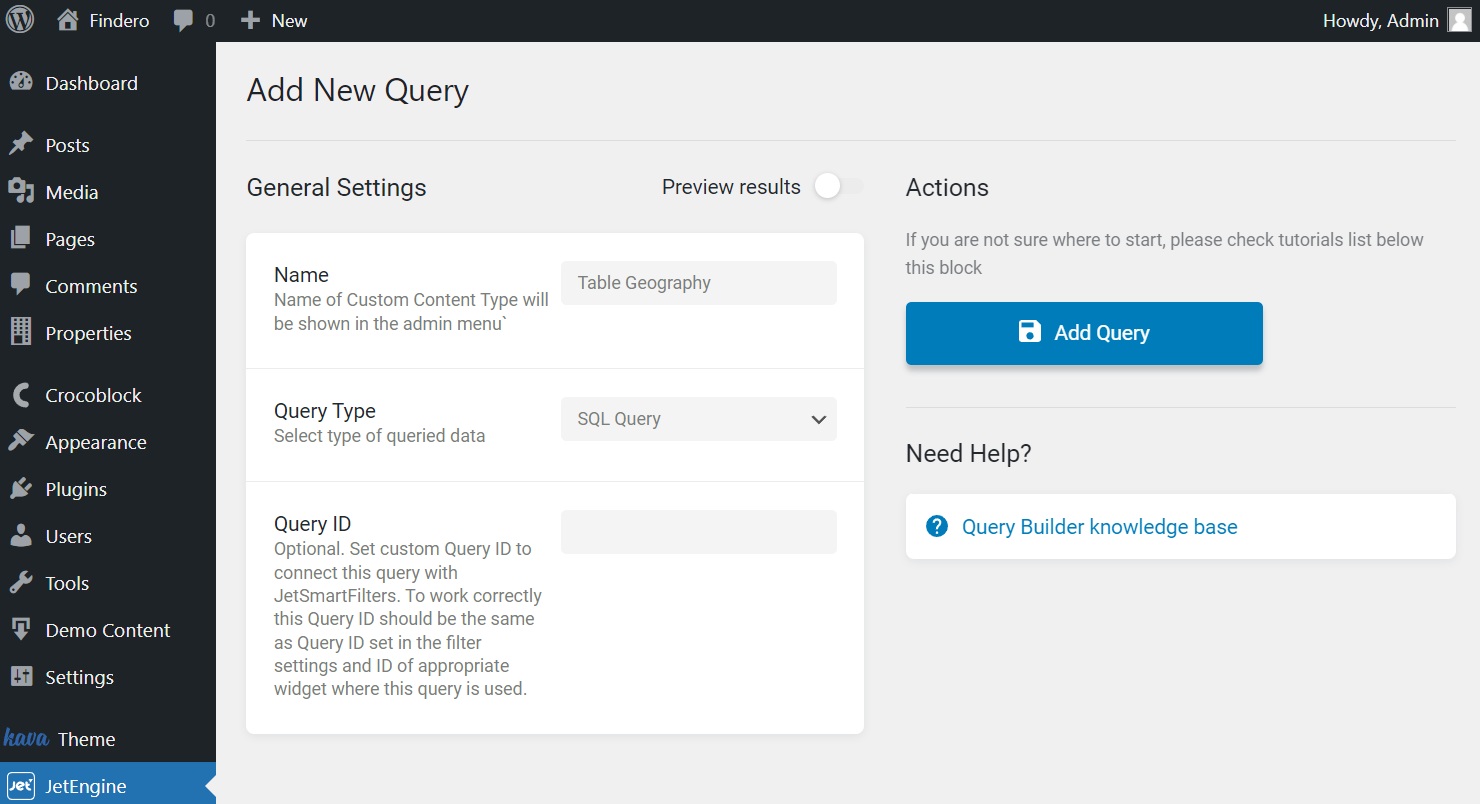Image resolution: width=1480 pixels, height=804 pixels.
Task: Click the Crocoblock crescent icon
Action: [21, 395]
